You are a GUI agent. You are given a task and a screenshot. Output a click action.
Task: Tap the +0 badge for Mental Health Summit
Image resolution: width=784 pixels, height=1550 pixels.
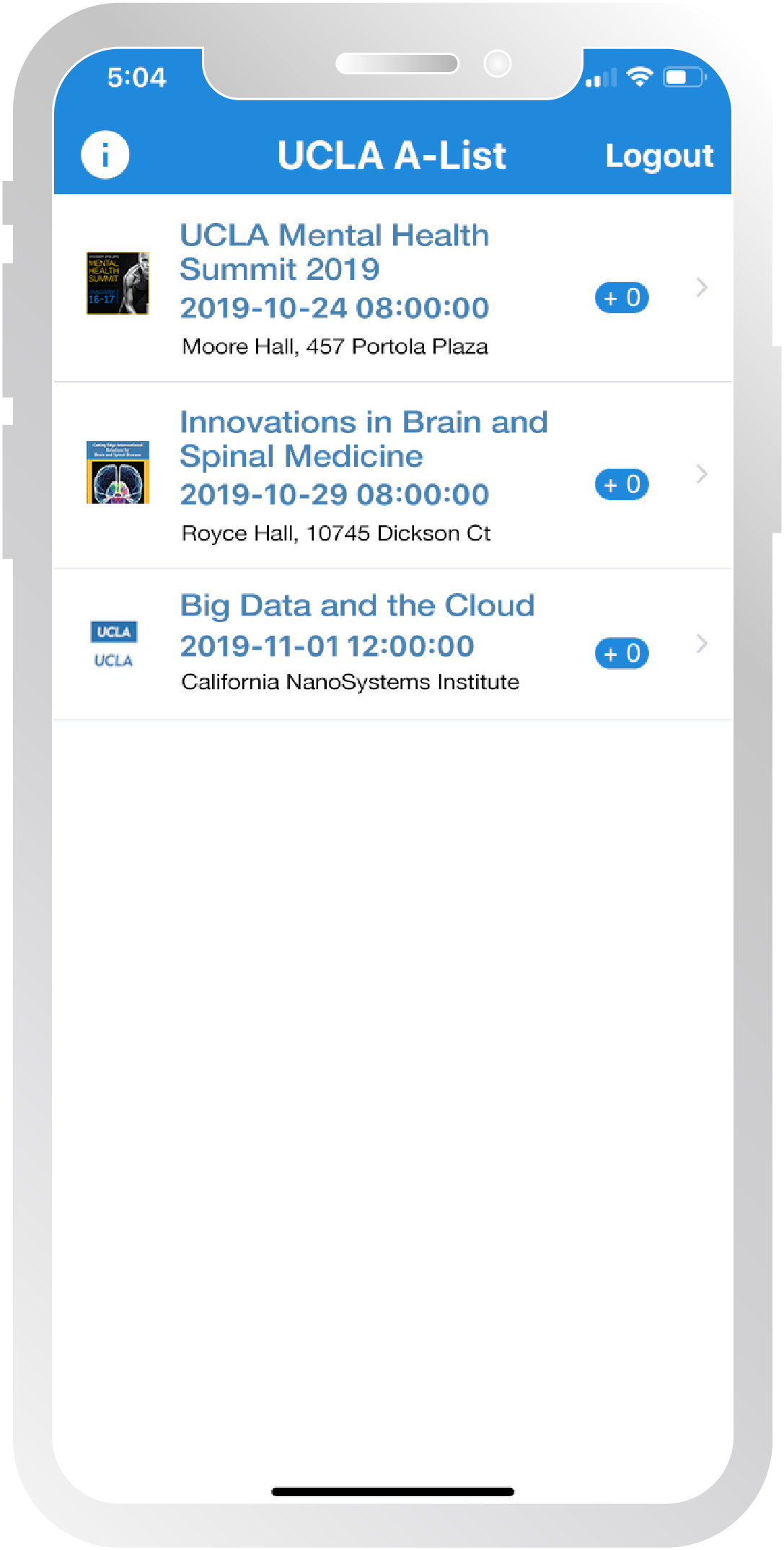coord(622,297)
